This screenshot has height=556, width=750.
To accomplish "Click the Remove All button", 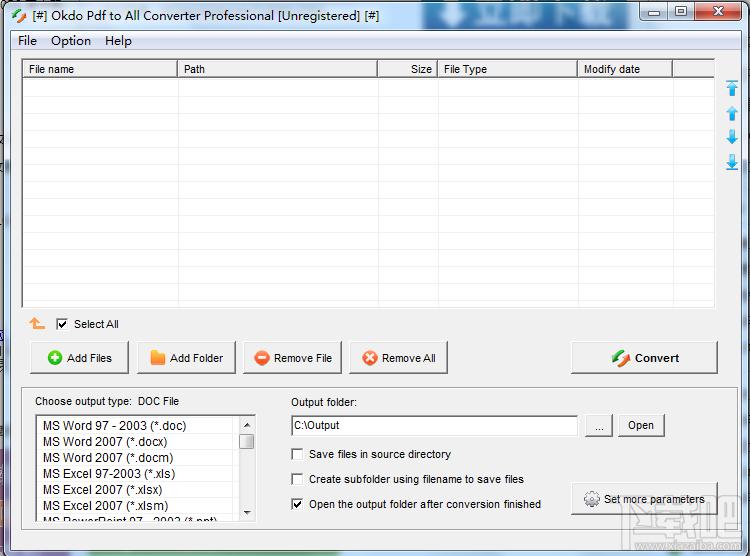I will point(399,357).
